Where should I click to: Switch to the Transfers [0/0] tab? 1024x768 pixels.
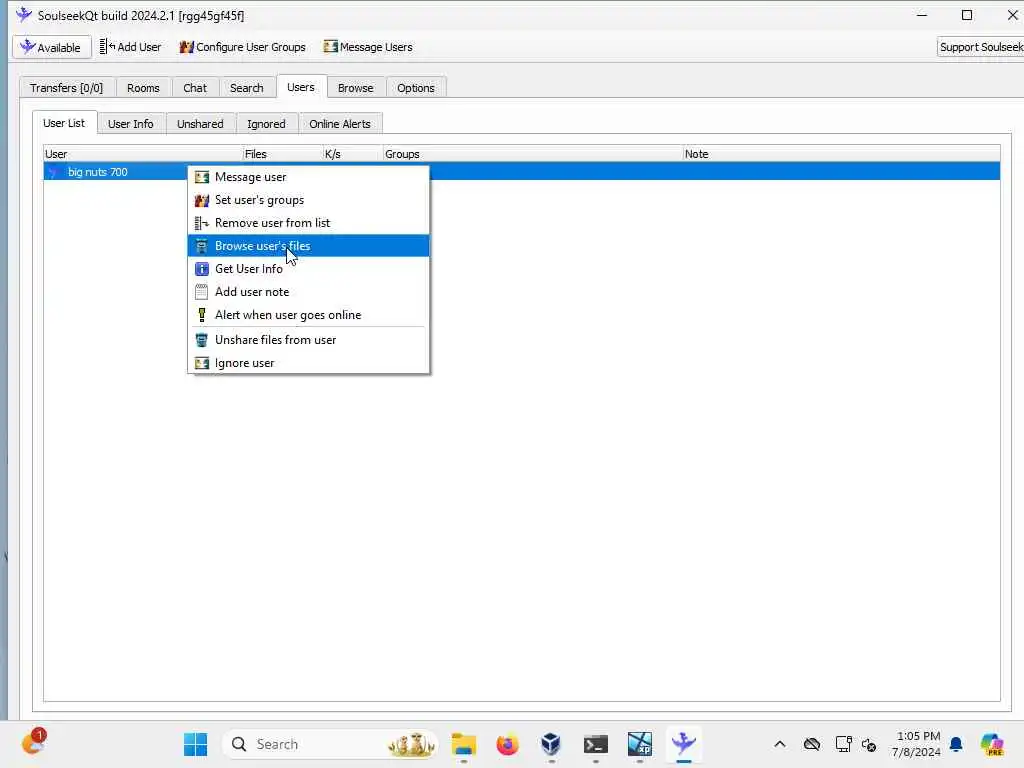(67, 88)
